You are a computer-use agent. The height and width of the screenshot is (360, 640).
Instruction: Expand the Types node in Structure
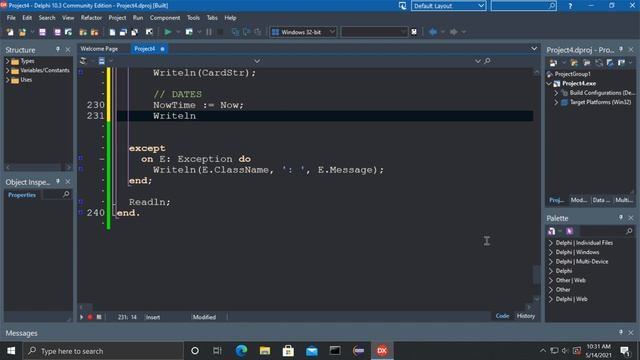7,61
